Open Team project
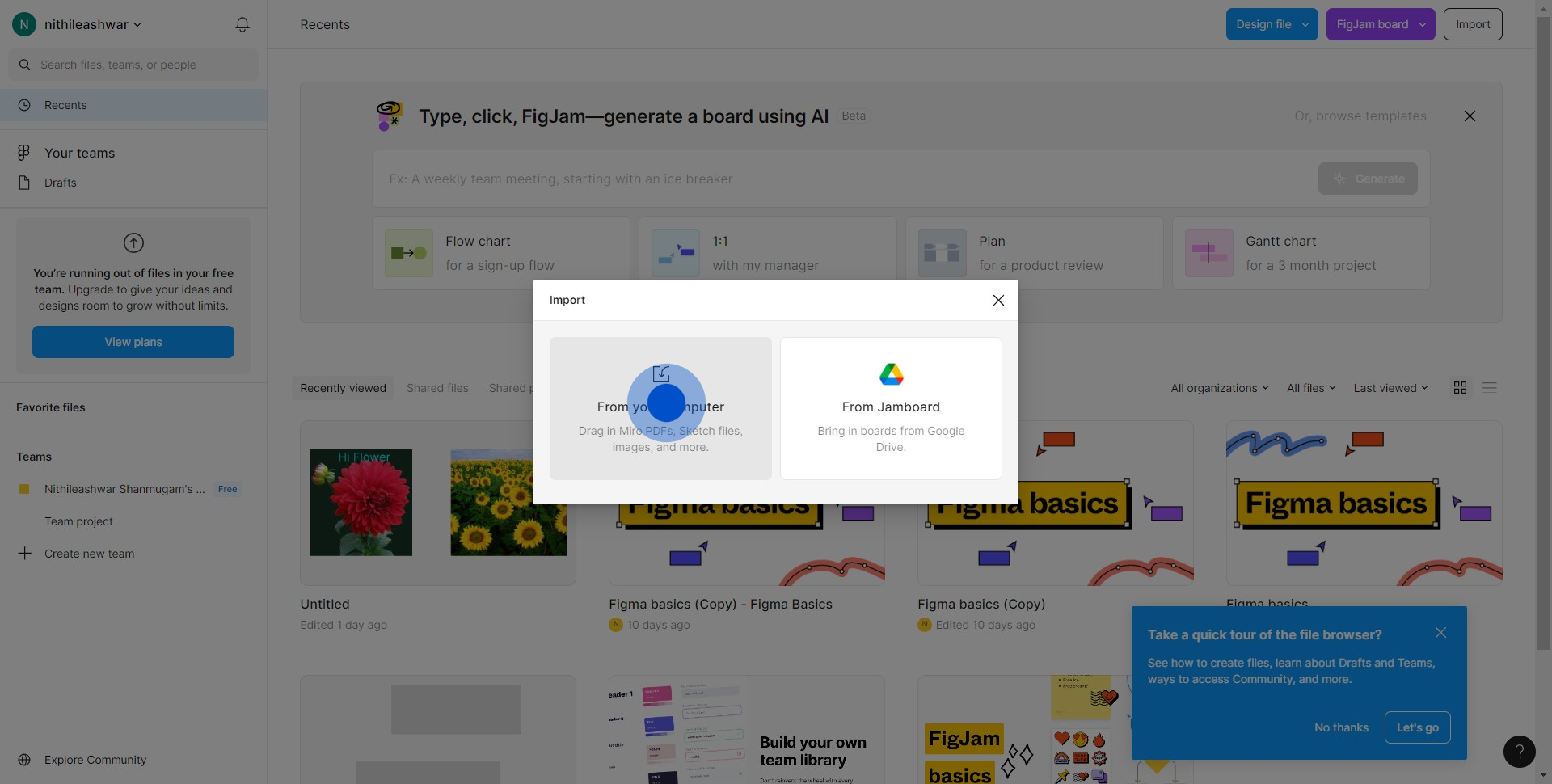The image size is (1552, 784). 78,521
